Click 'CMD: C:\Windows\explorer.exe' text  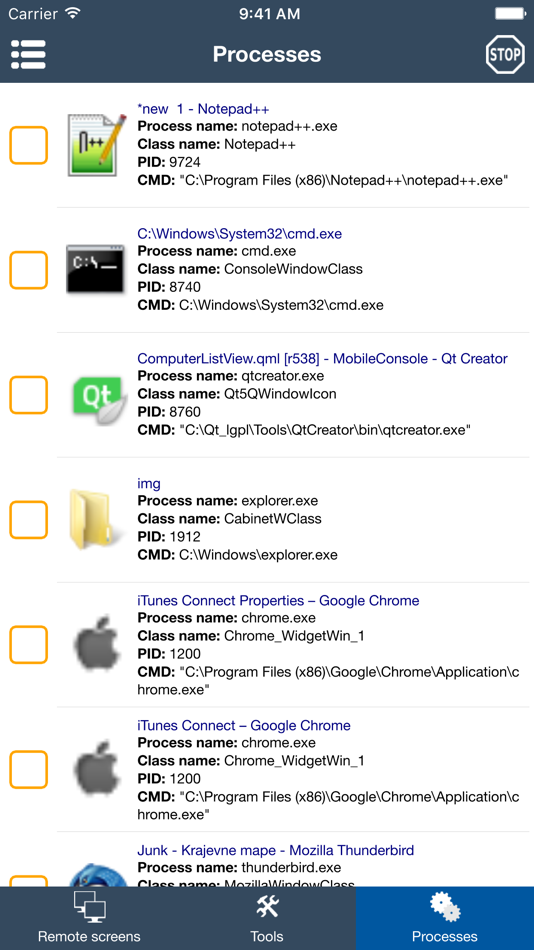click(238, 555)
